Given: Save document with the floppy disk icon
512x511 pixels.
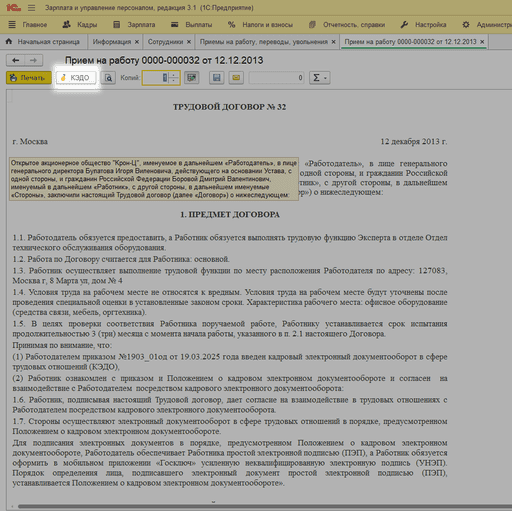Looking at the screenshot, I should [x=217, y=78].
